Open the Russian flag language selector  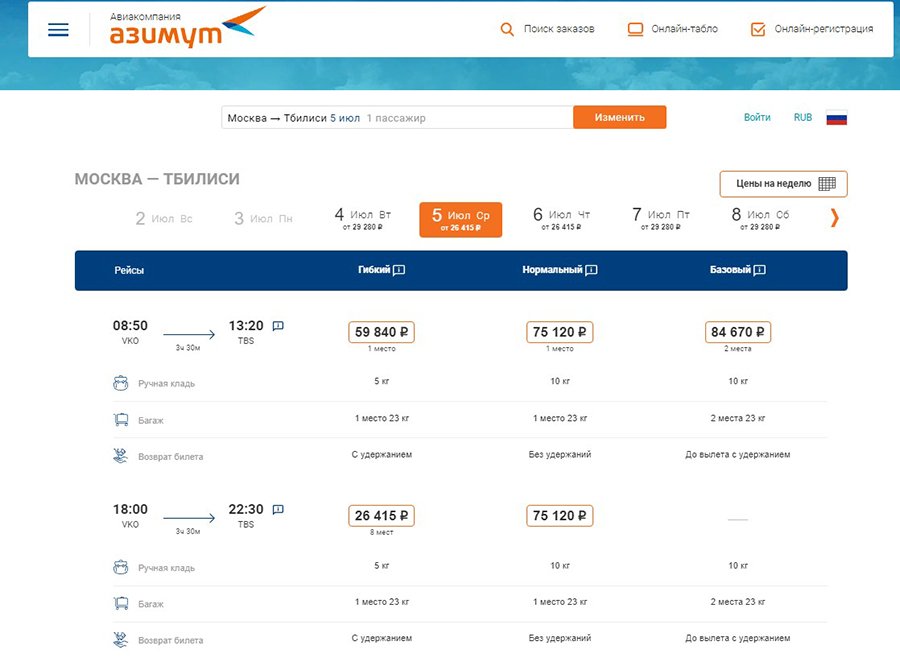click(x=836, y=118)
